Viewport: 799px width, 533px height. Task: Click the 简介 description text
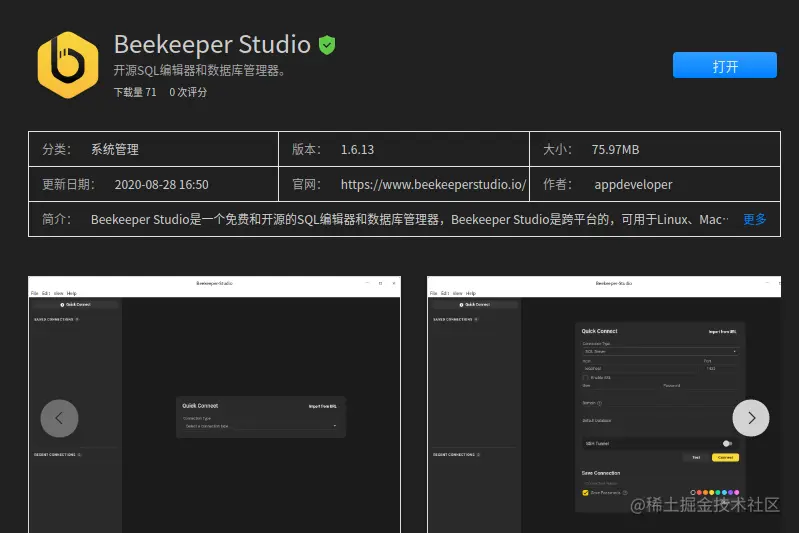coord(410,220)
